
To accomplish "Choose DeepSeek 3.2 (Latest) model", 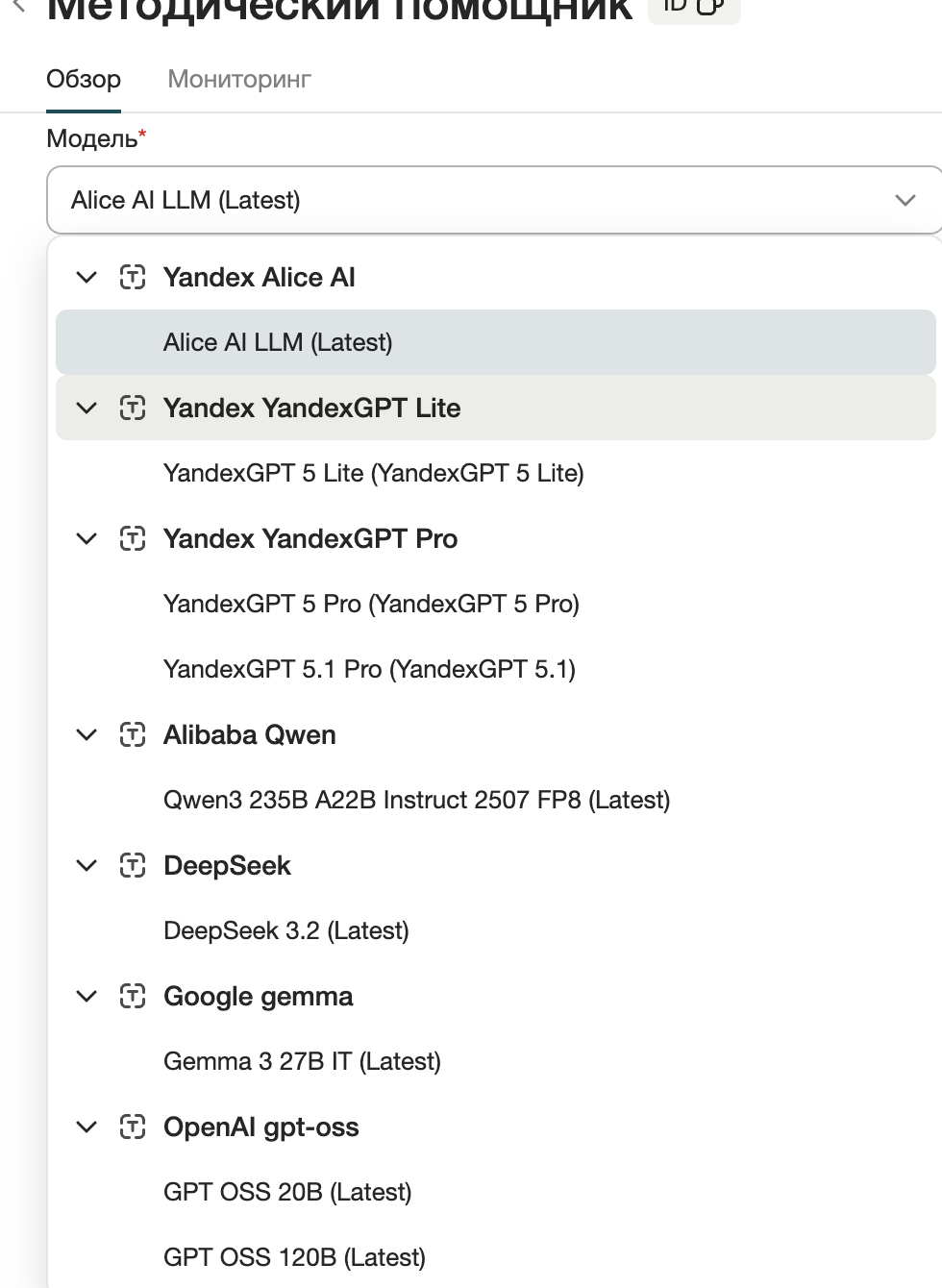I will point(496,930).
